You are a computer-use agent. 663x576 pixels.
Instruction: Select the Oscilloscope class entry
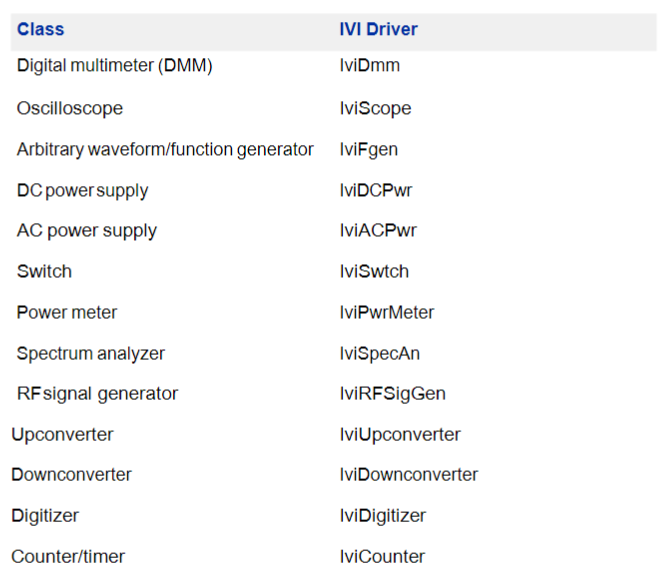pyautogui.click(x=70, y=108)
